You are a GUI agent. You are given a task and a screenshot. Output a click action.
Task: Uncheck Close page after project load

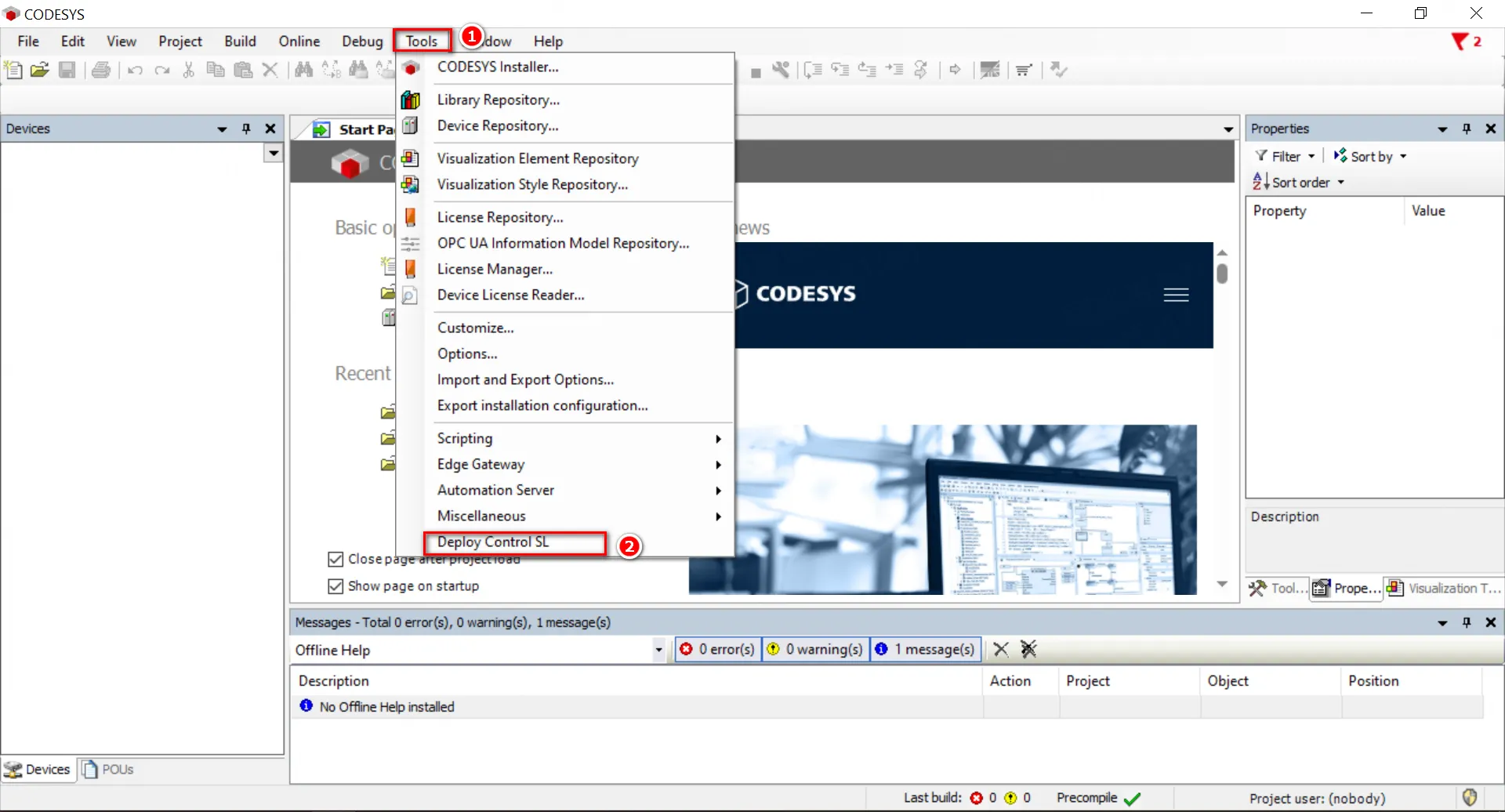point(335,560)
